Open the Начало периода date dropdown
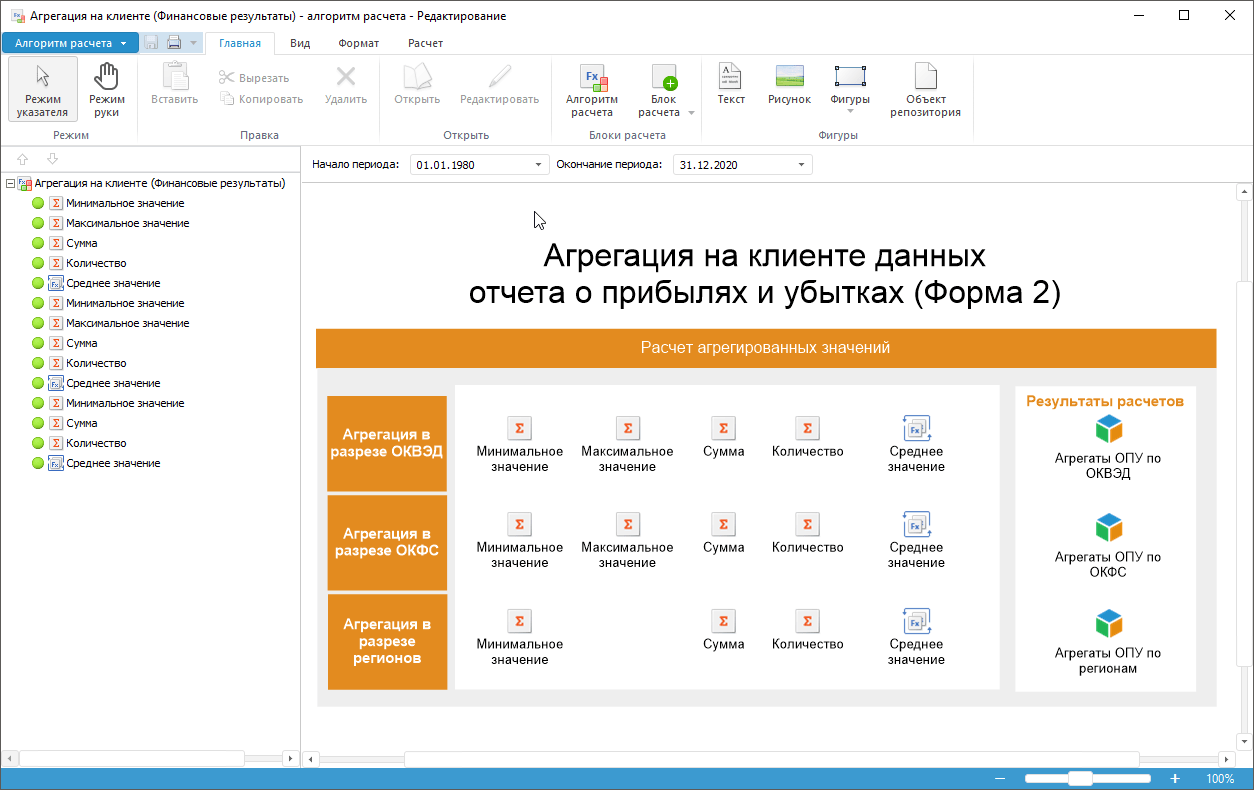This screenshot has width=1254, height=790. [538, 165]
